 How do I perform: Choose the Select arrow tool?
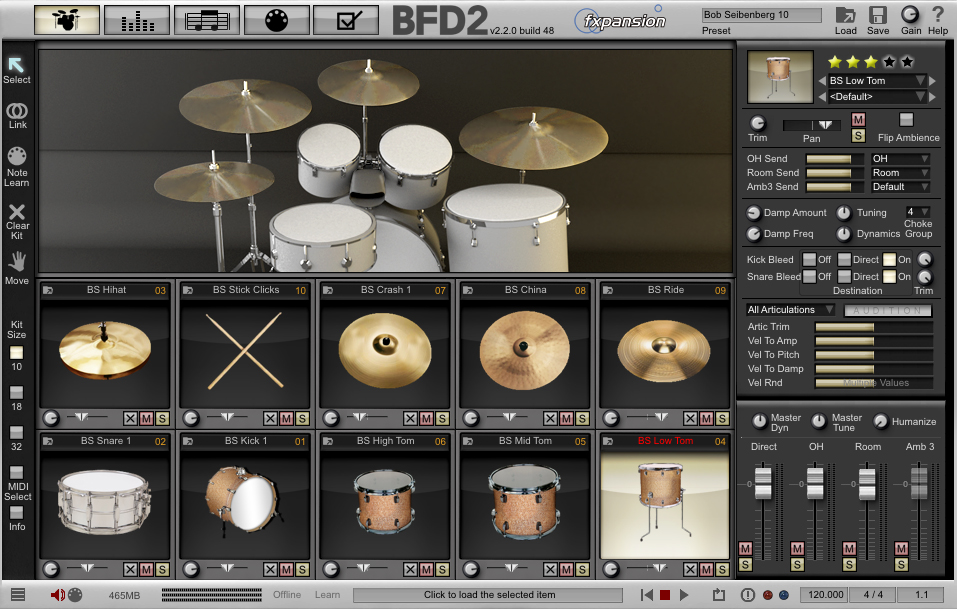pos(16,65)
